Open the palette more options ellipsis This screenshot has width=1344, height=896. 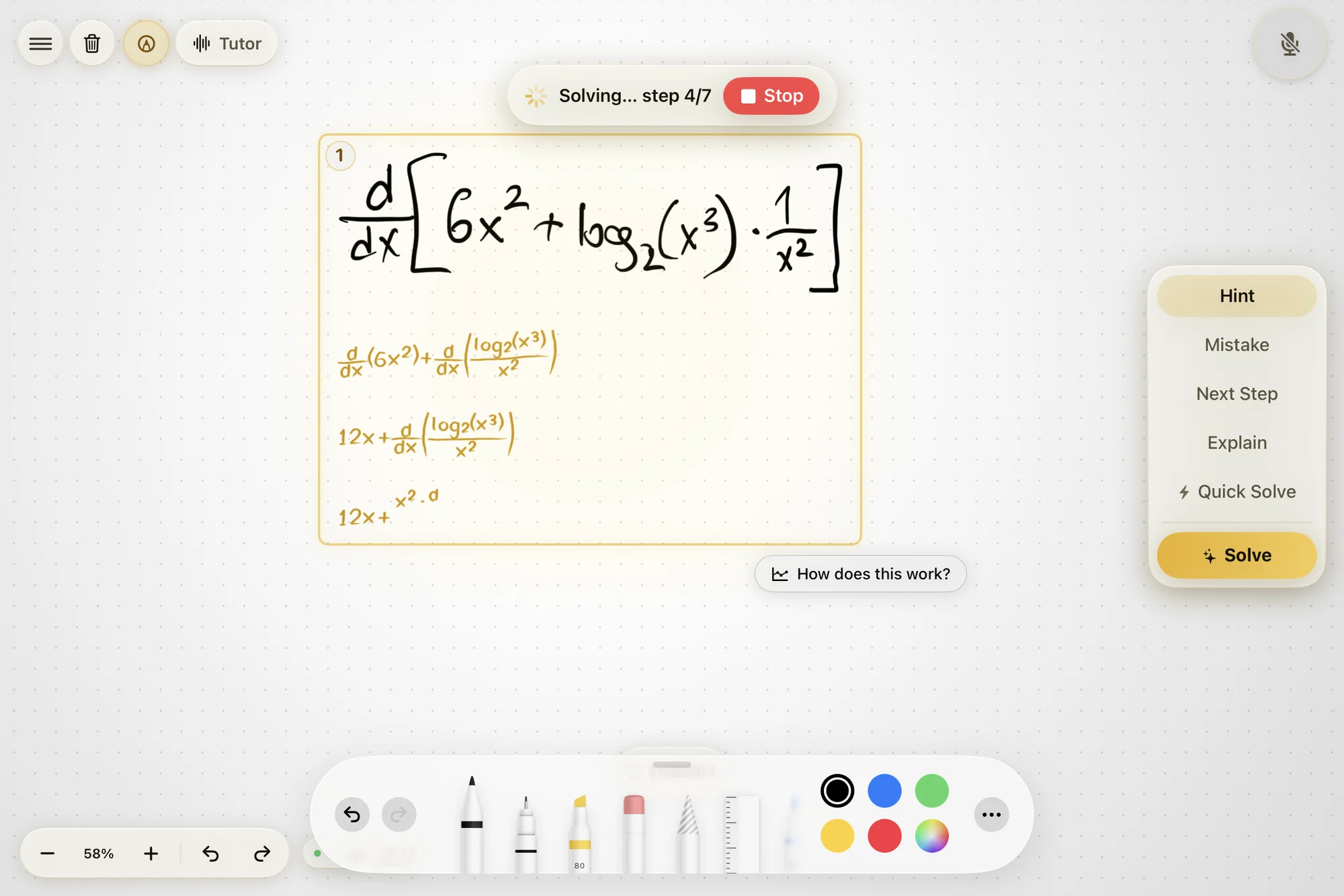click(x=991, y=815)
